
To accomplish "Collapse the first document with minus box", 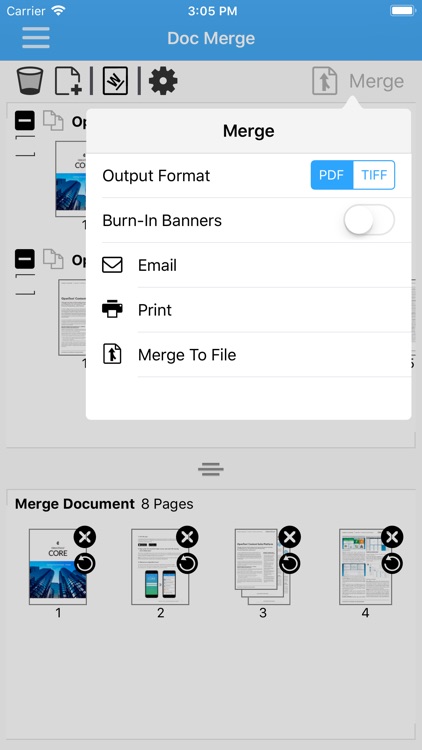I will click(25, 121).
